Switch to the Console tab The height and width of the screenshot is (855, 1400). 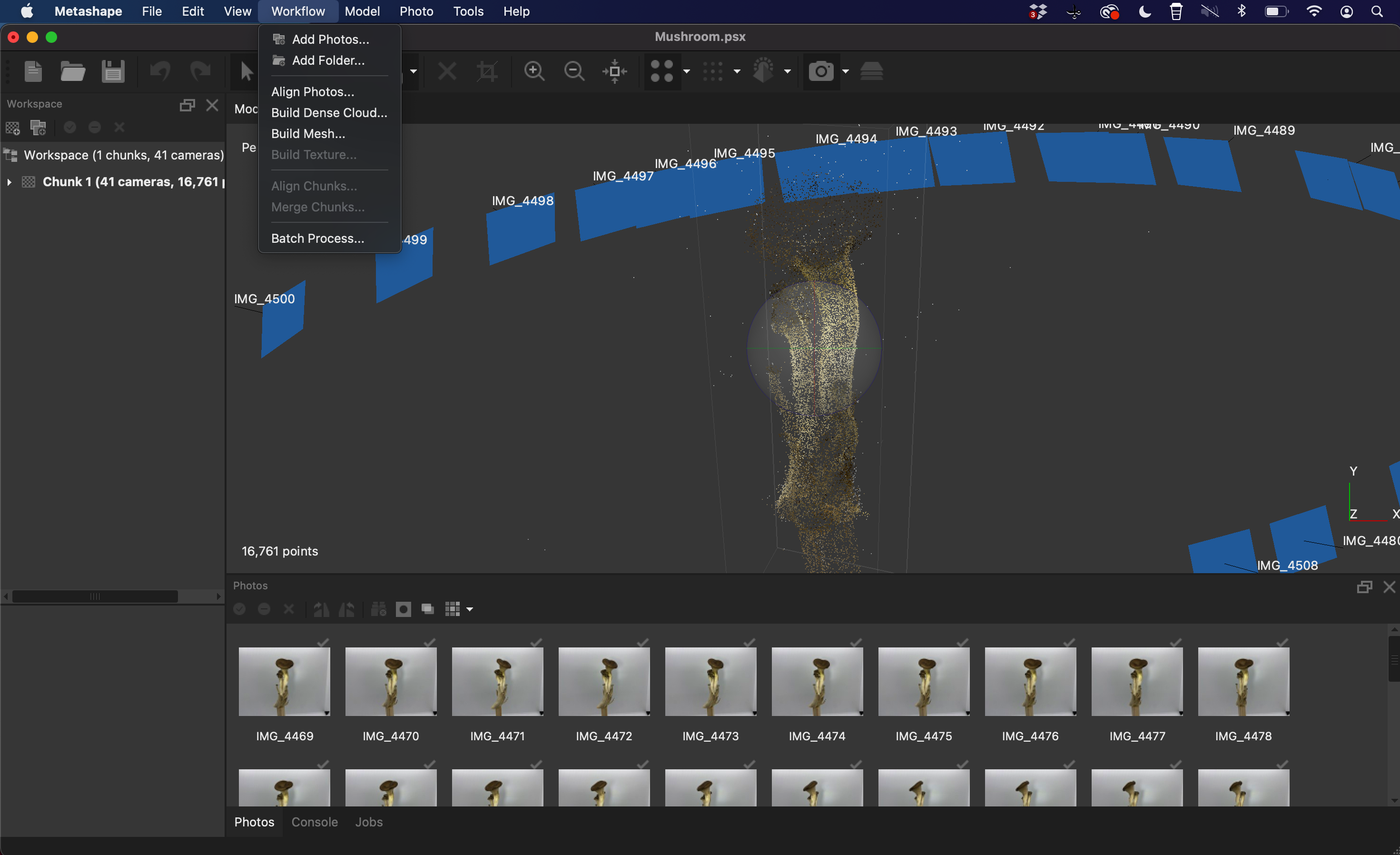[x=314, y=822]
